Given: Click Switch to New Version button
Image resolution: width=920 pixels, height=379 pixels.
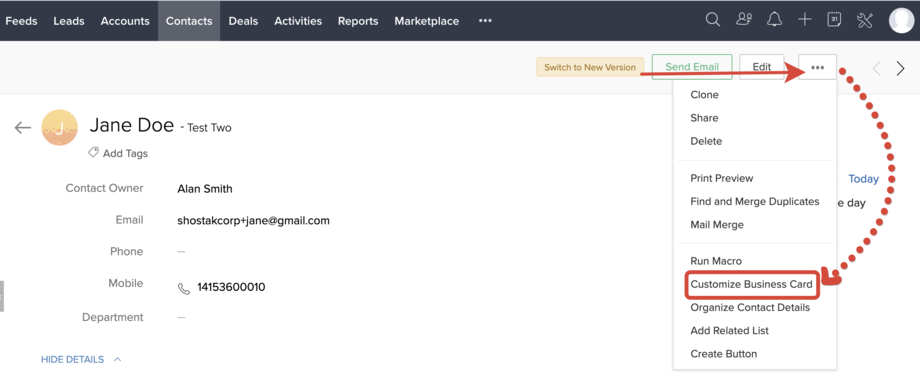Looking at the screenshot, I should coord(590,67).
